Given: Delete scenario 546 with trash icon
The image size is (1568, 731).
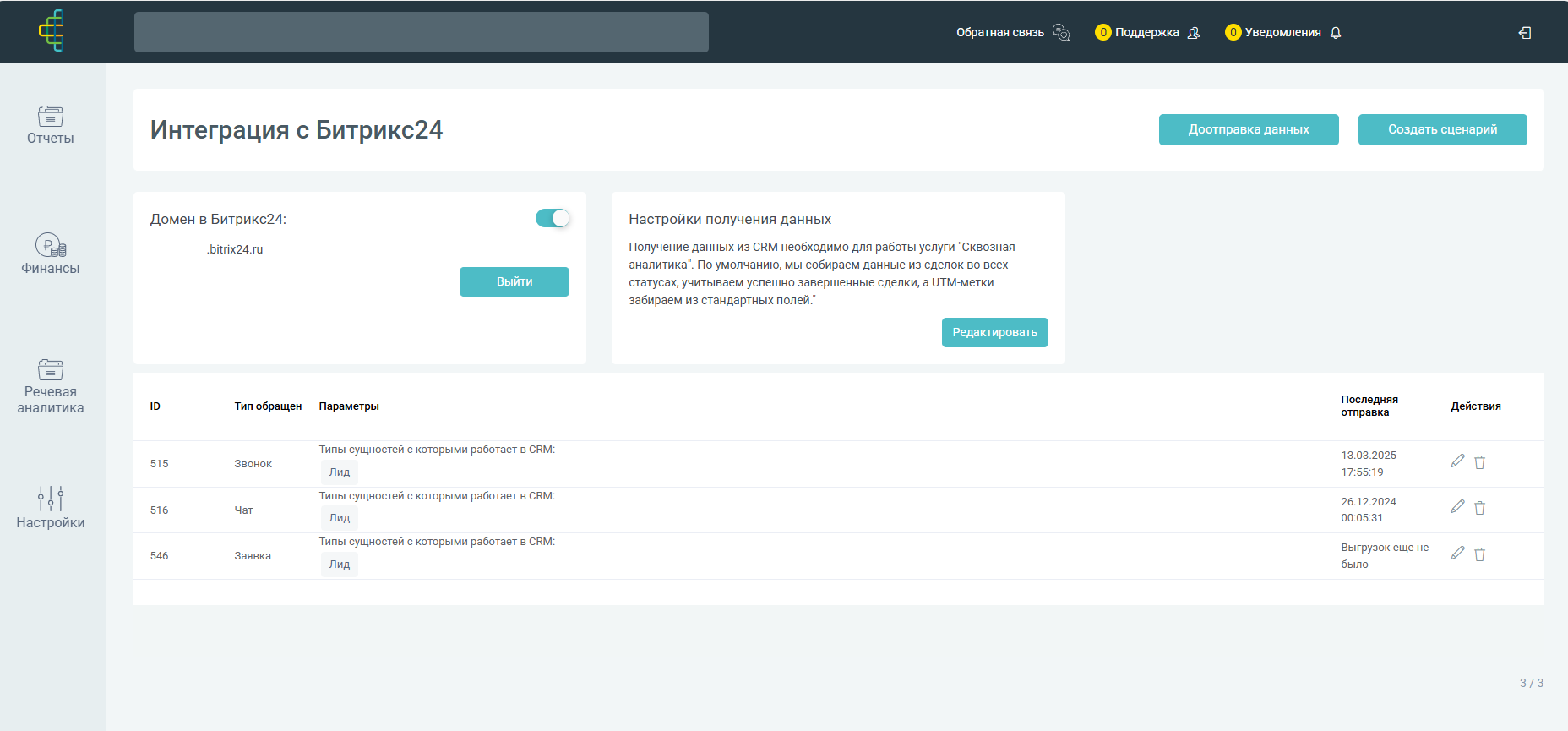Looking at the screenshot, I should click(x=1480, y=554).
